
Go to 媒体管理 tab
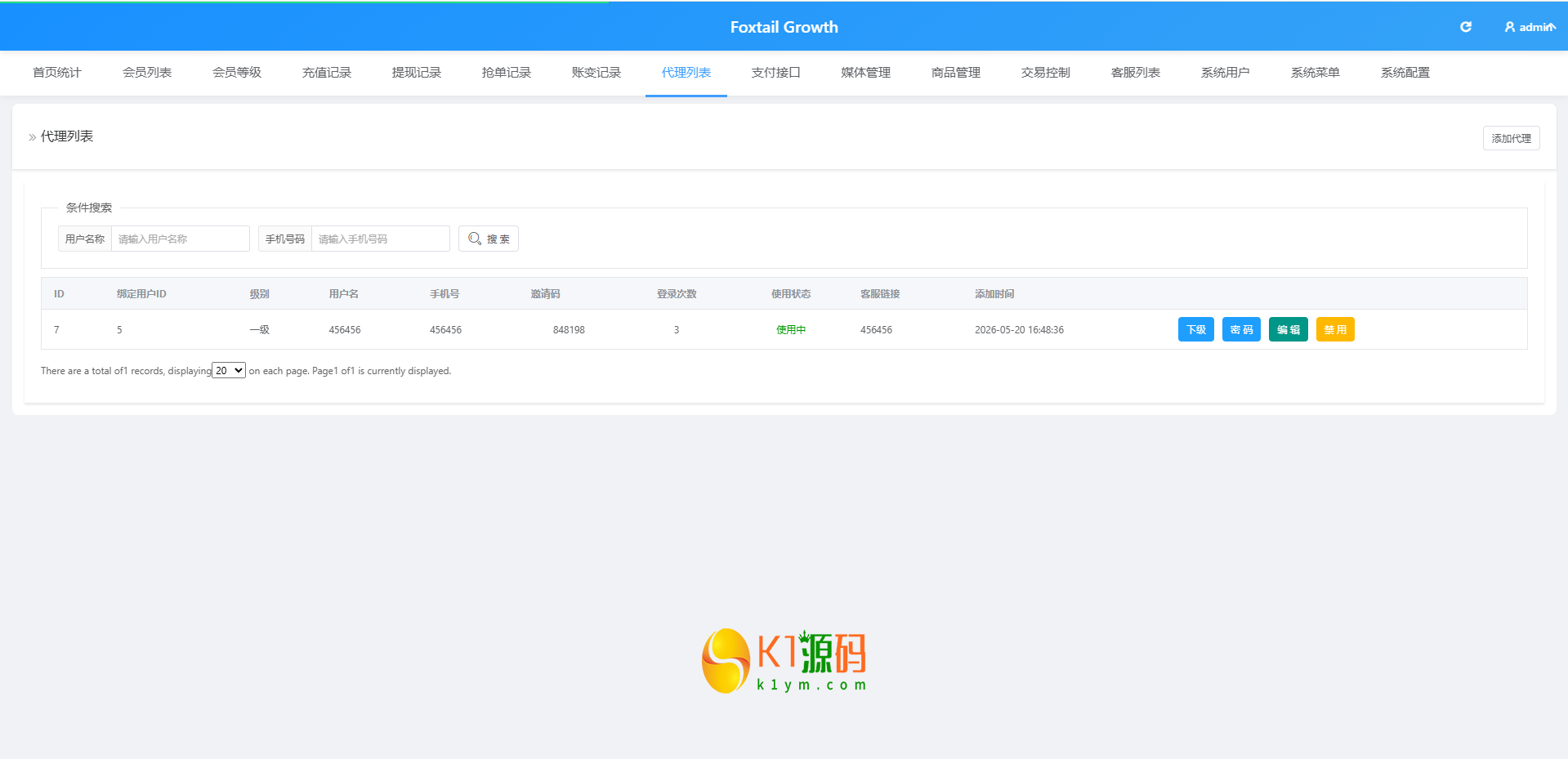866,73
